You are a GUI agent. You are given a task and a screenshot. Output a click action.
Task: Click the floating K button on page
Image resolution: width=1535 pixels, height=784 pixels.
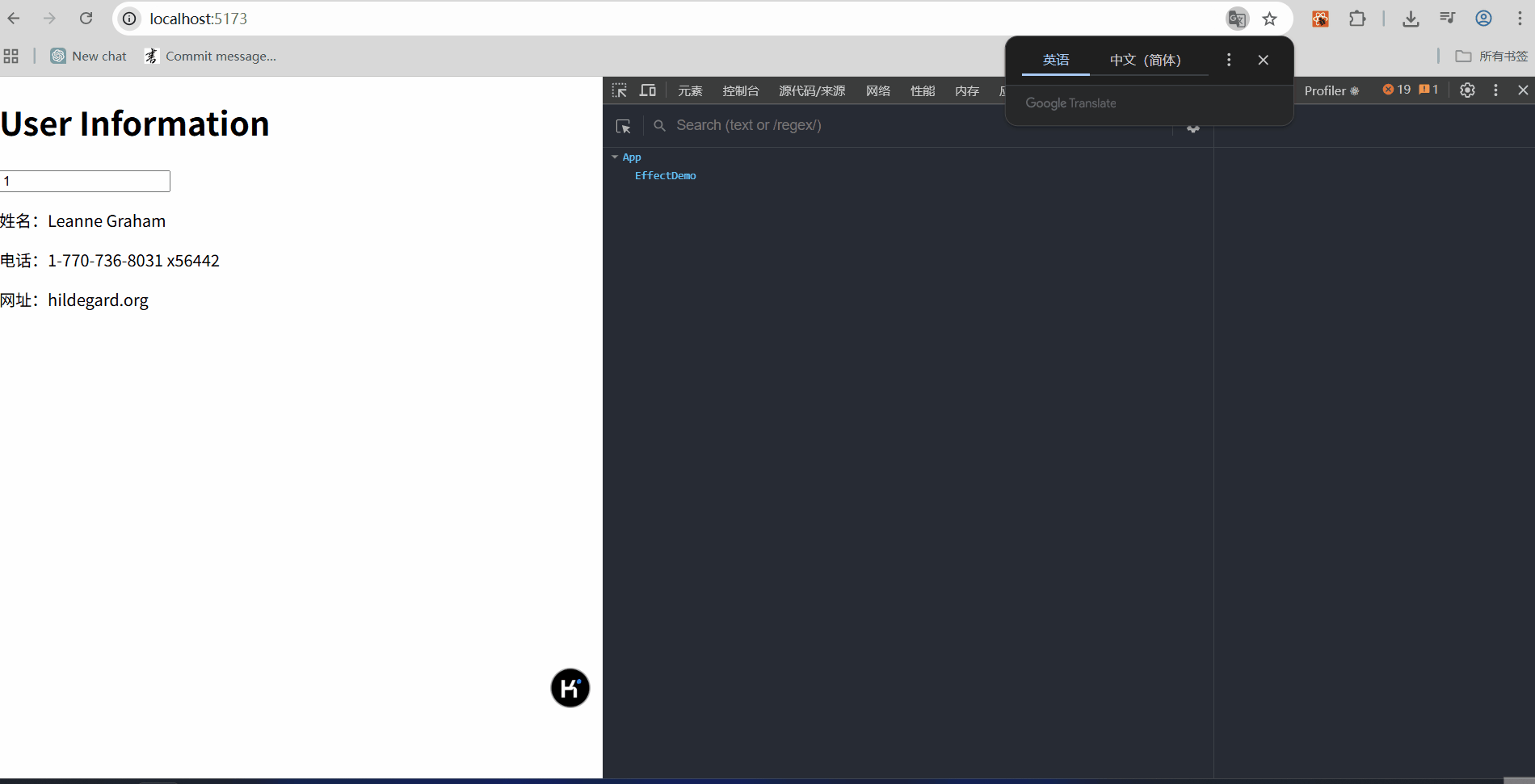tap(570, 688)
